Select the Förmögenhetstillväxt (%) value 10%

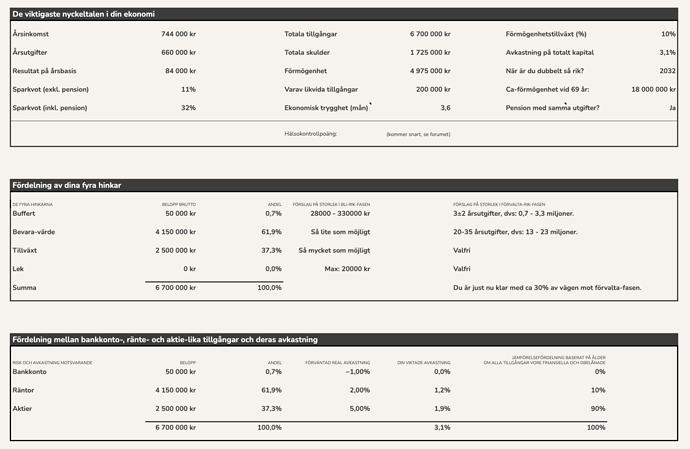pyautogui.click(x=668, y=34)
